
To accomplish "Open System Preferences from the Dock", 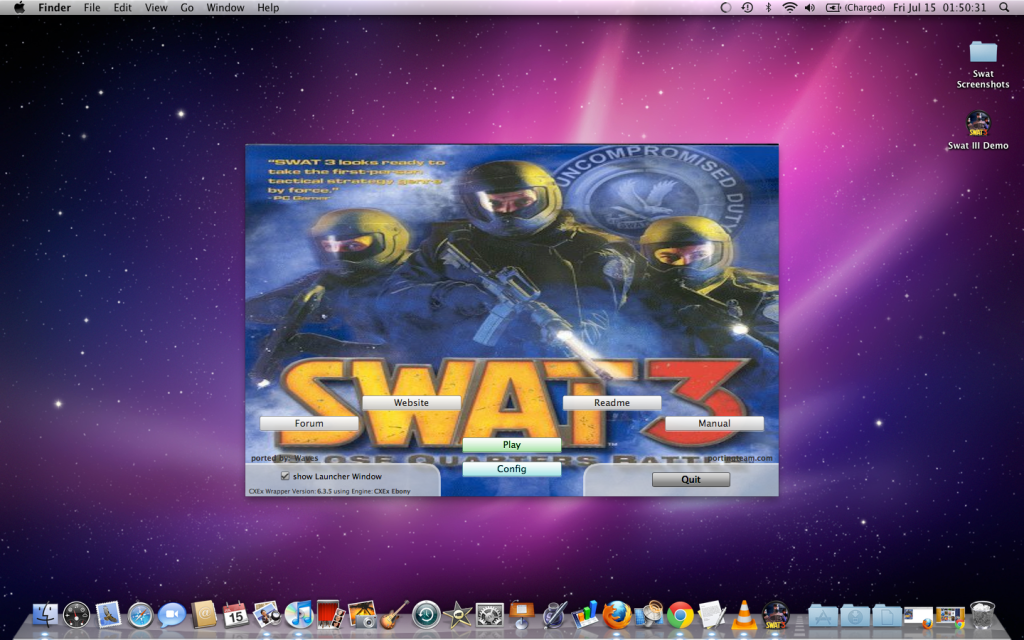I will [490, 615].
